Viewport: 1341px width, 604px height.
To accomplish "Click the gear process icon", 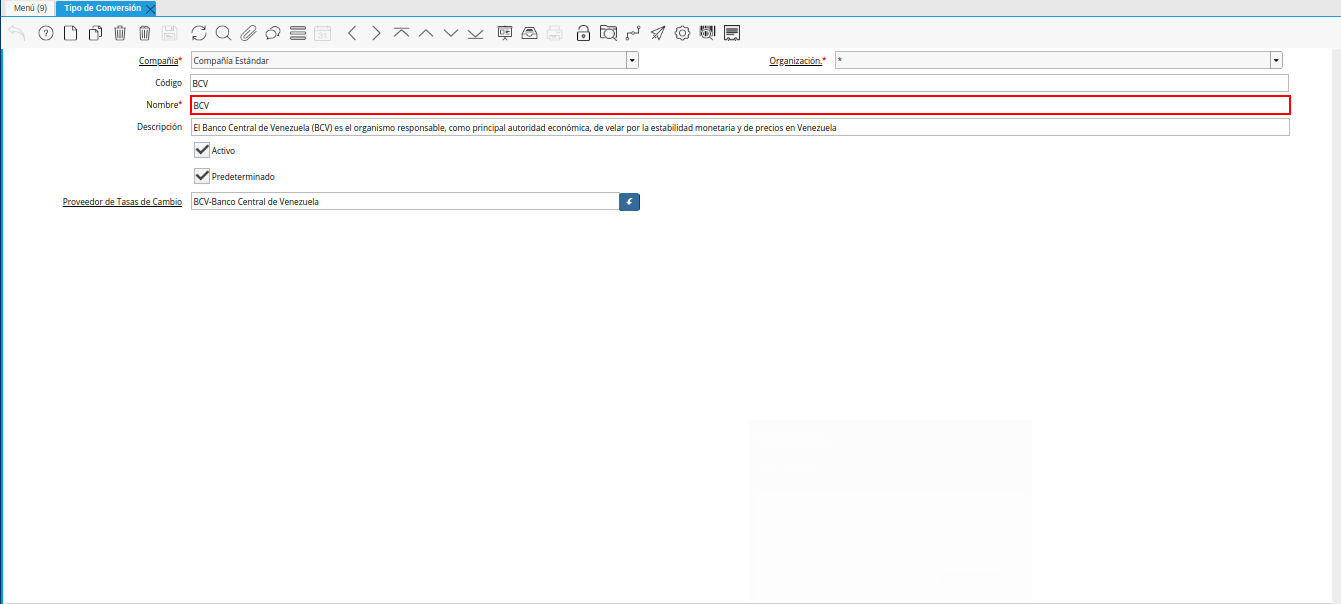I will (x=682, y=33).
